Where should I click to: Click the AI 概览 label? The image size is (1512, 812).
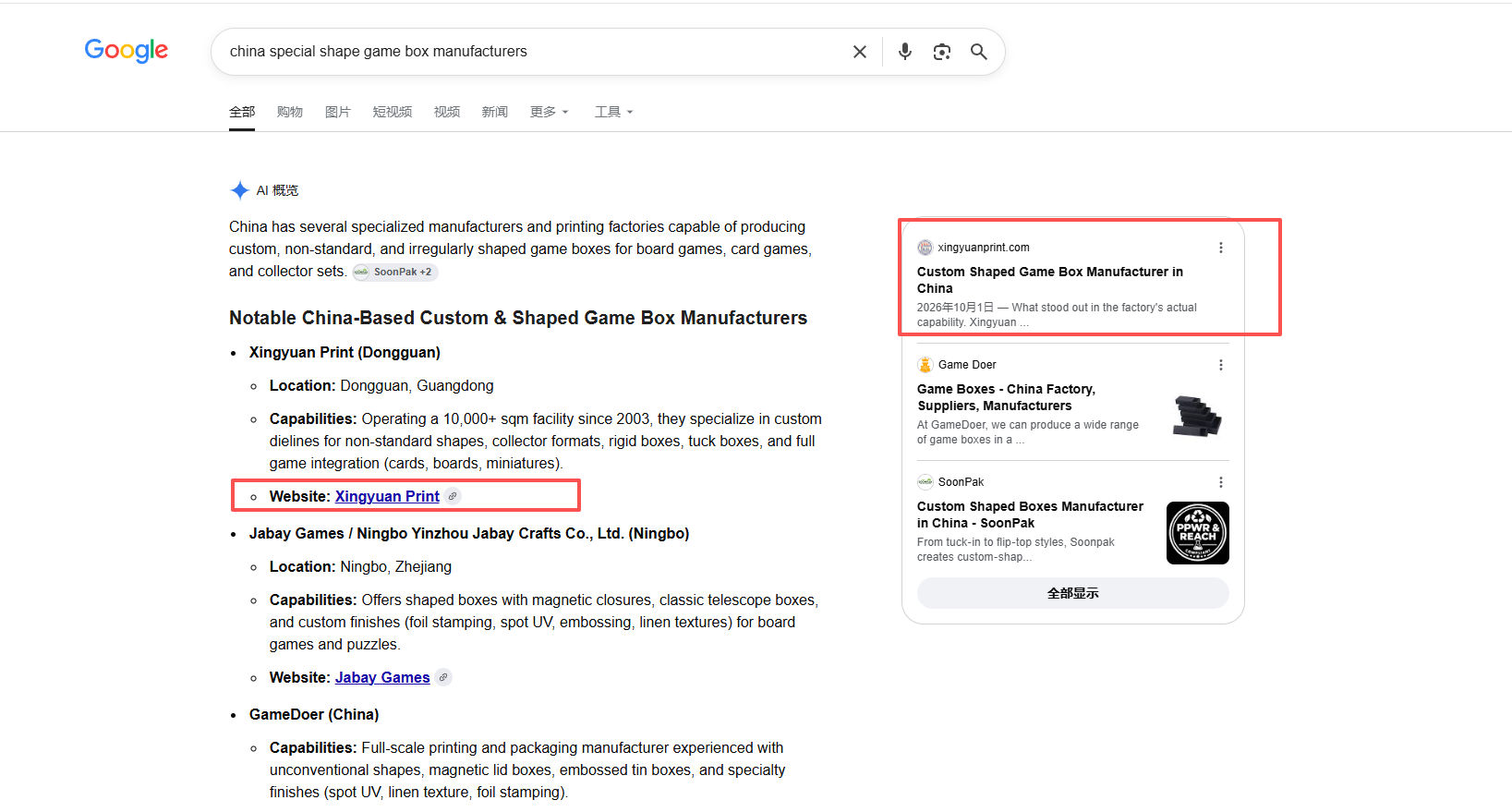(x=277, y=190)
